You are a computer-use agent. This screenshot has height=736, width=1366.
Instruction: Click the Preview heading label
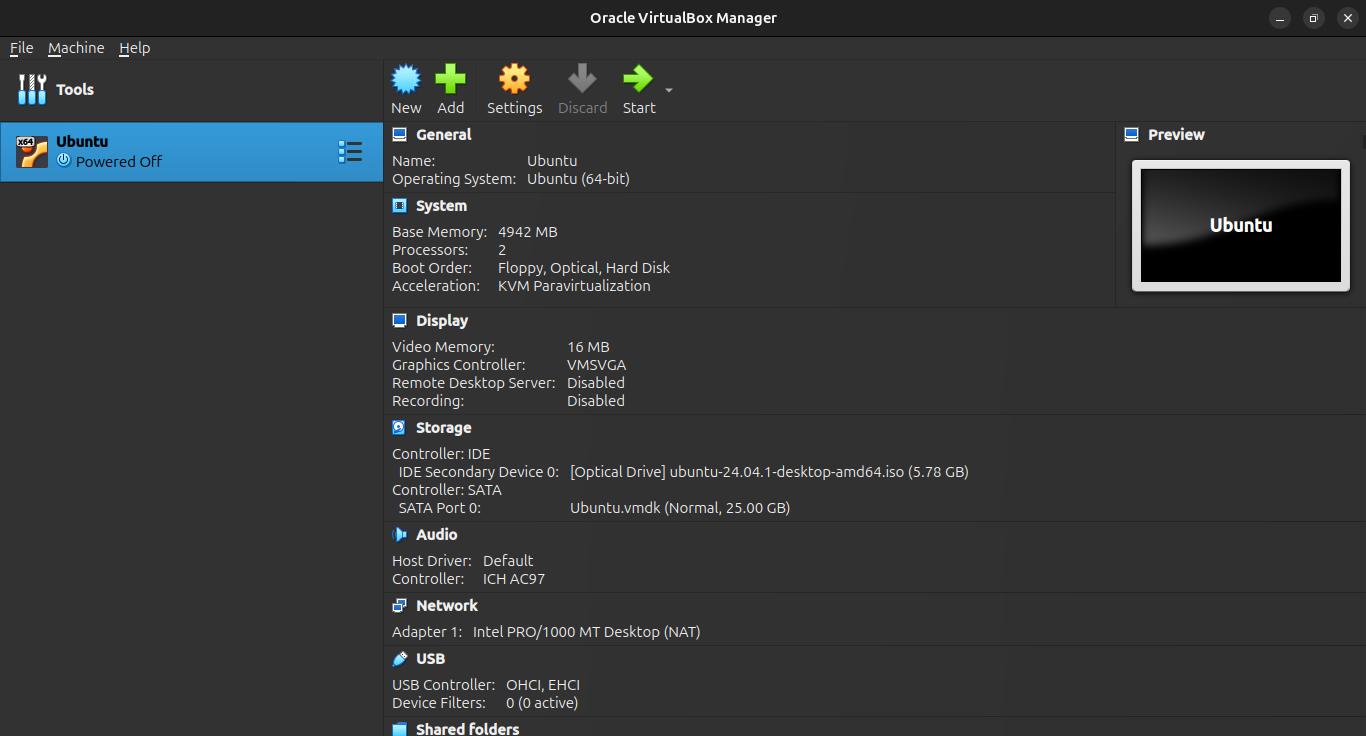tap(1176, 135)
